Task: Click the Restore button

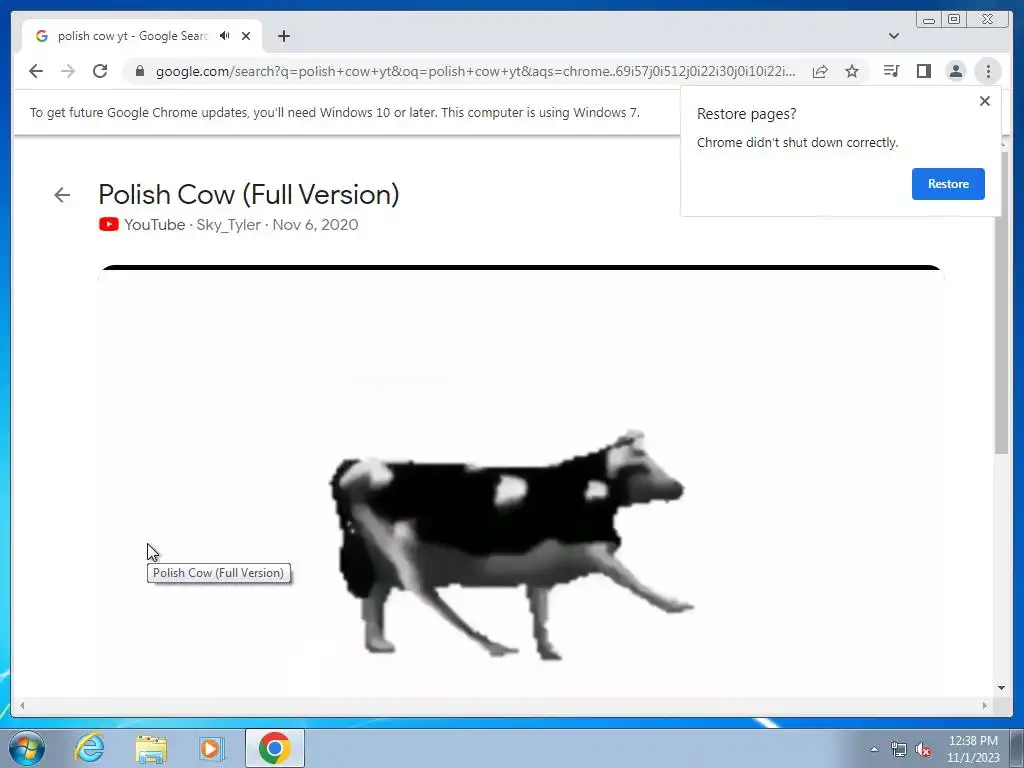Action: click(948, 184)
